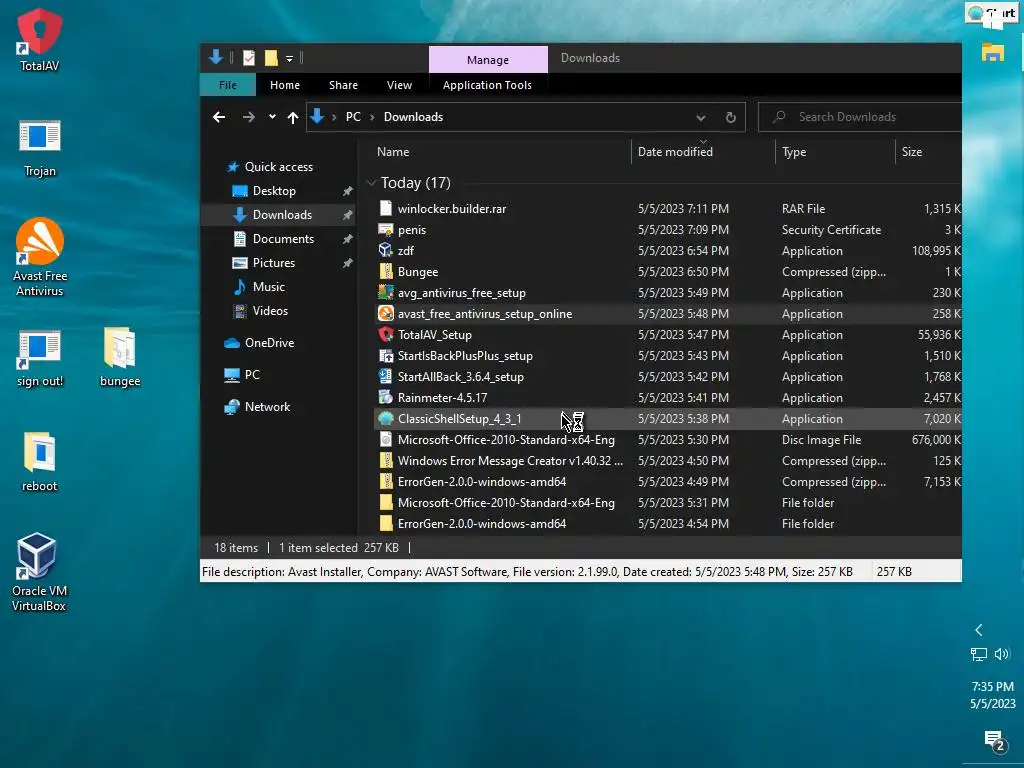Open File Explorer from the taskbar
Image resolution: width=1024 pixels, height=768 pixels.
[x=993, y=52]
